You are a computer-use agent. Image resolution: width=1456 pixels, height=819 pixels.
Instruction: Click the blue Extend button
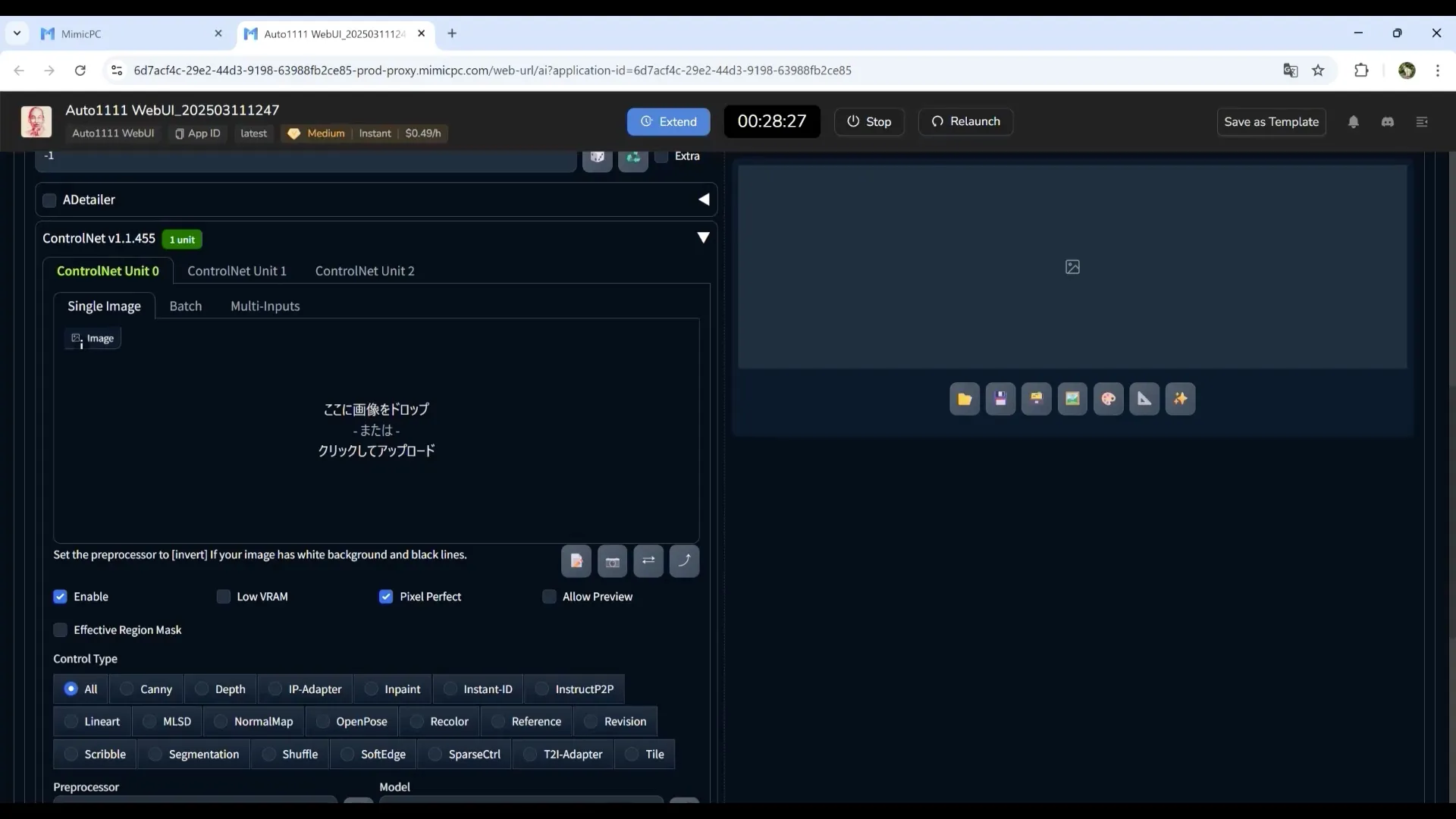(668, 121)
